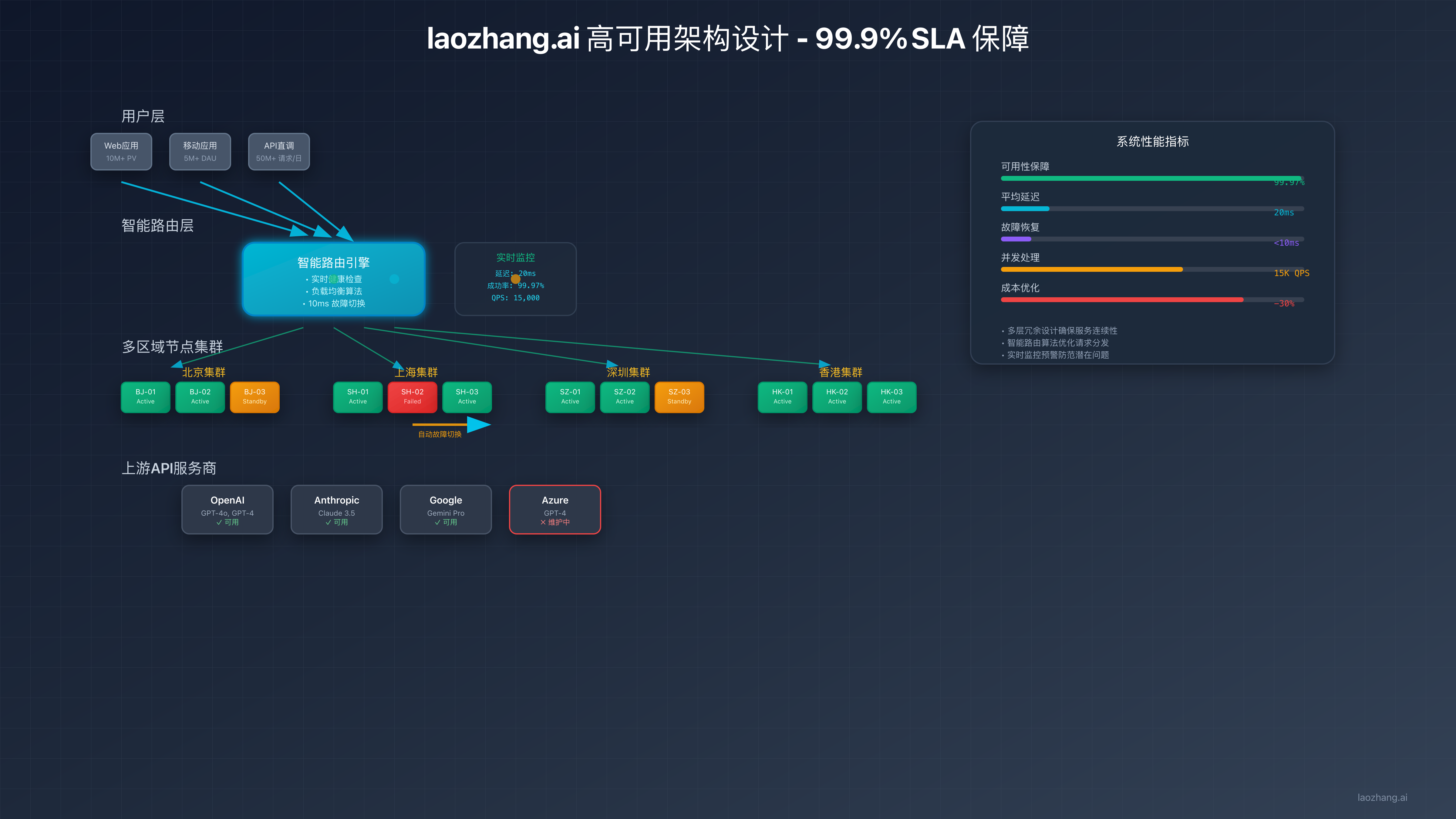Click the Azure 维护中 provider card
Screen dimensions: 1456x819
[555, 509]
